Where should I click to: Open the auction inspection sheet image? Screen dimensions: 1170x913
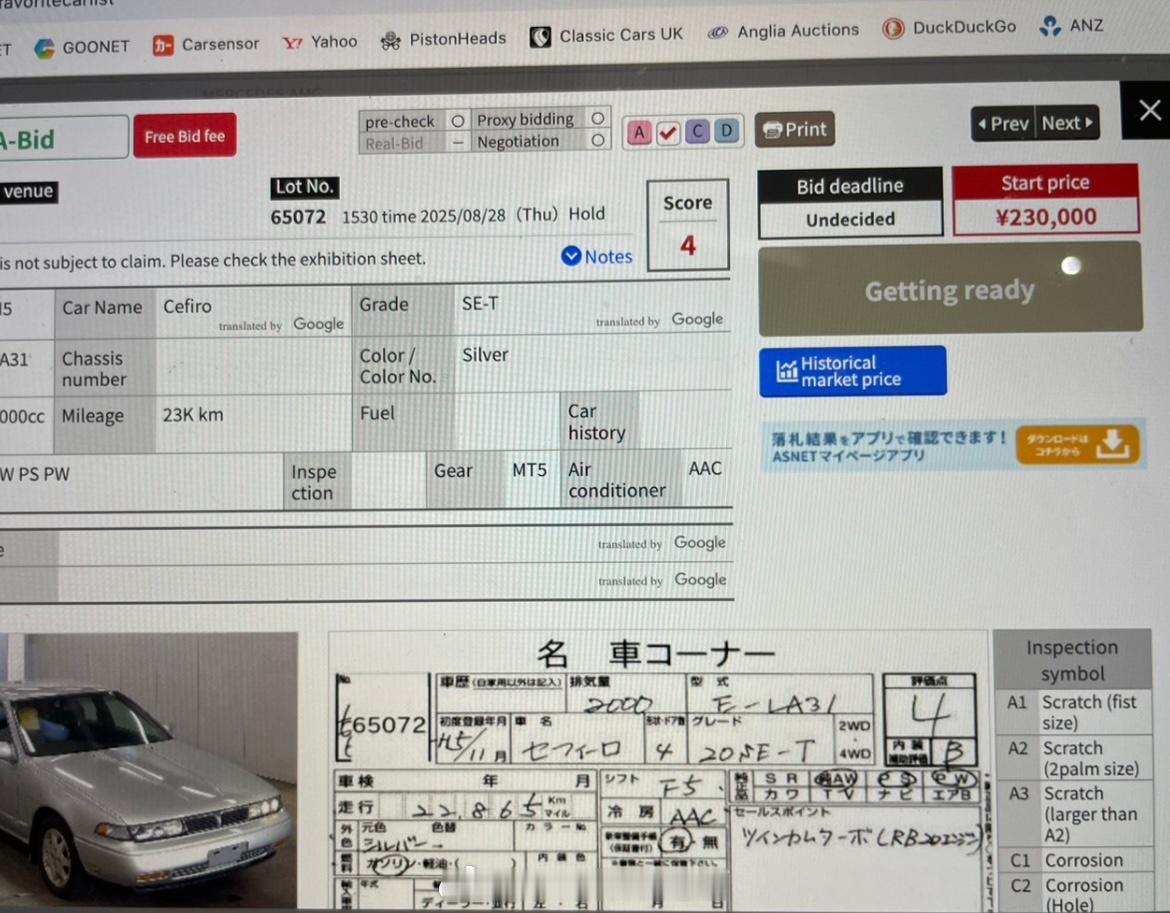tap(658, 772)
